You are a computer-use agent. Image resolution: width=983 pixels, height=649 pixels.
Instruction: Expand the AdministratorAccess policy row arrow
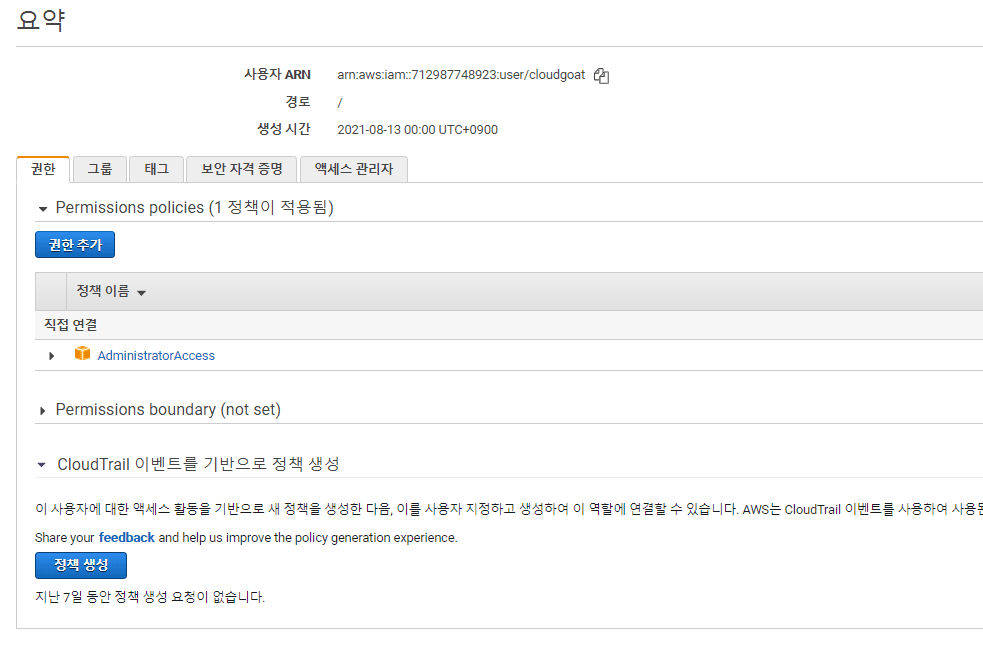(51, 356)
